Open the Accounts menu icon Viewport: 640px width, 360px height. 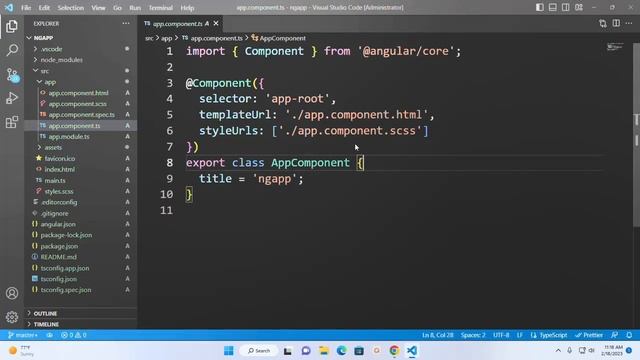click(12, 293)
